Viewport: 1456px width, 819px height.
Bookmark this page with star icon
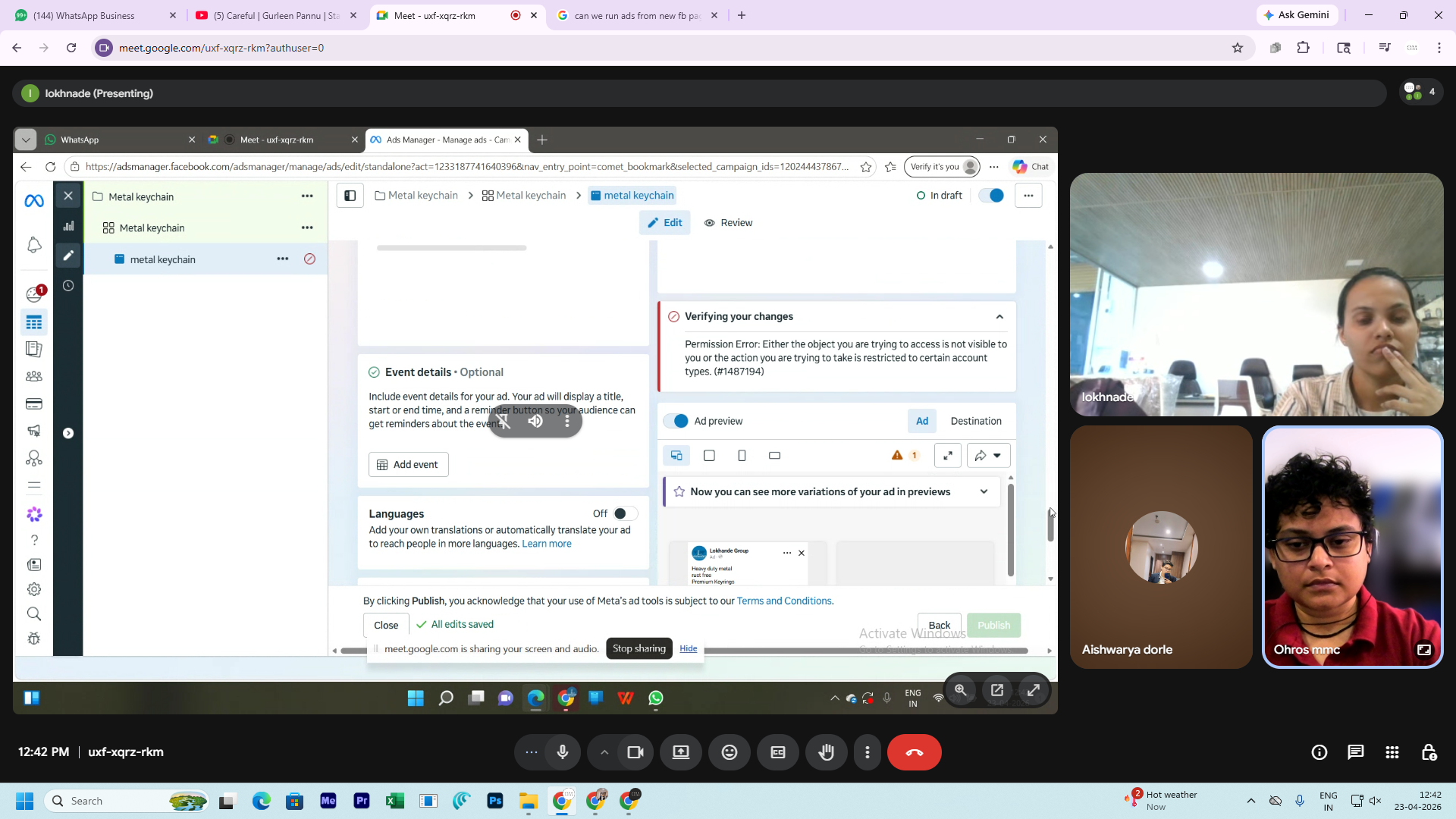1238,48
